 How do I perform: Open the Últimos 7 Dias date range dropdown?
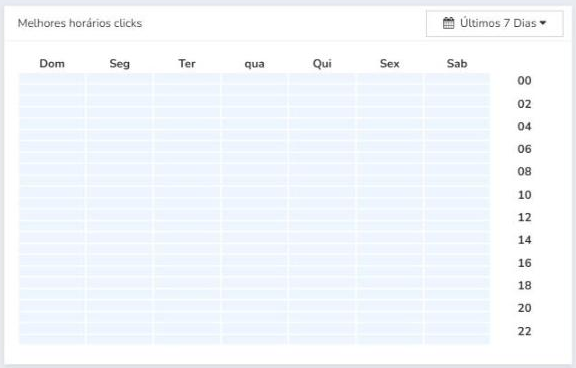(x=494, y=24)
